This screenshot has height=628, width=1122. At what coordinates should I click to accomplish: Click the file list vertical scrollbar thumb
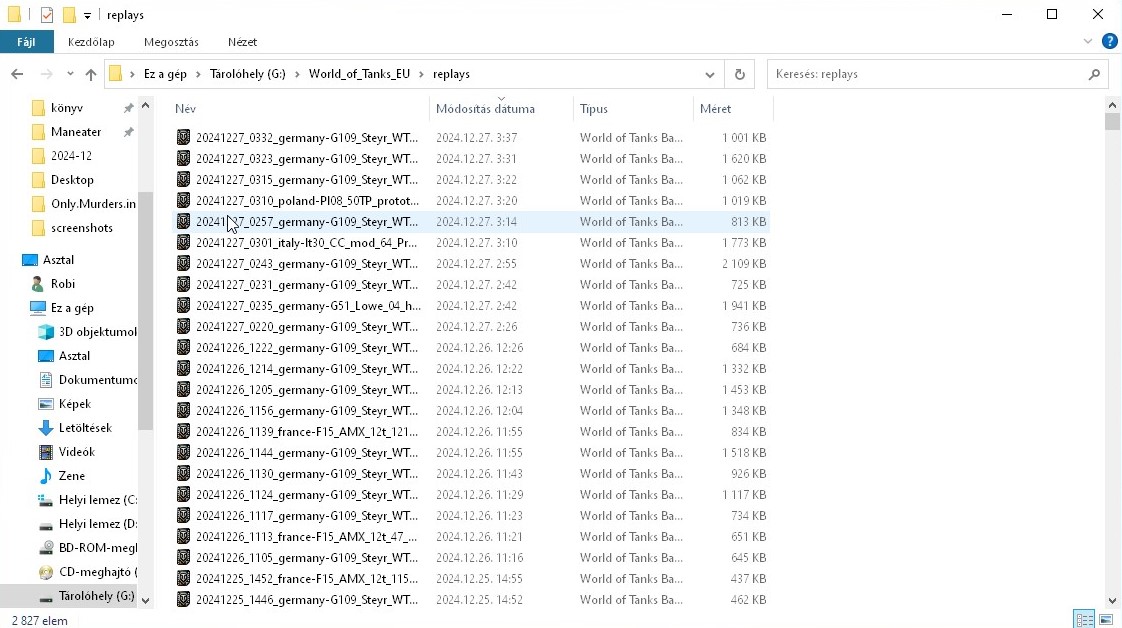[x=1112, y=122]
